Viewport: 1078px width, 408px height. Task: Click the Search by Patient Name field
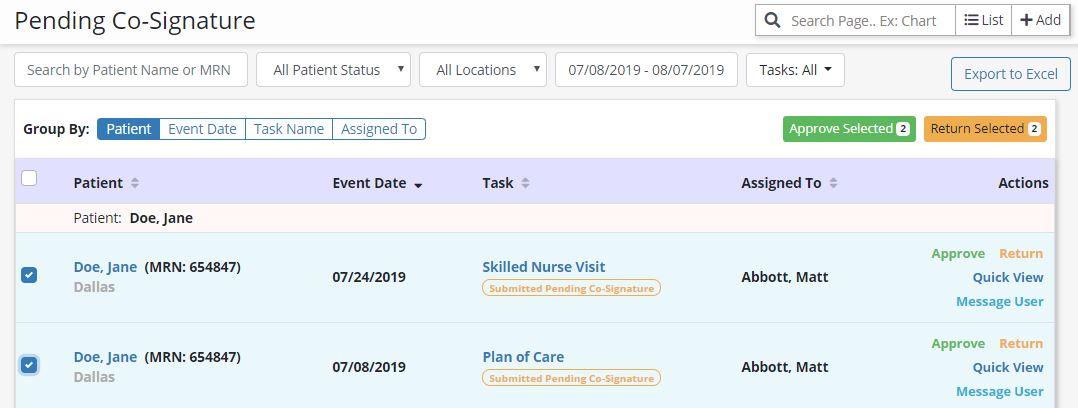pyautogui.click(x=130, y=70)
